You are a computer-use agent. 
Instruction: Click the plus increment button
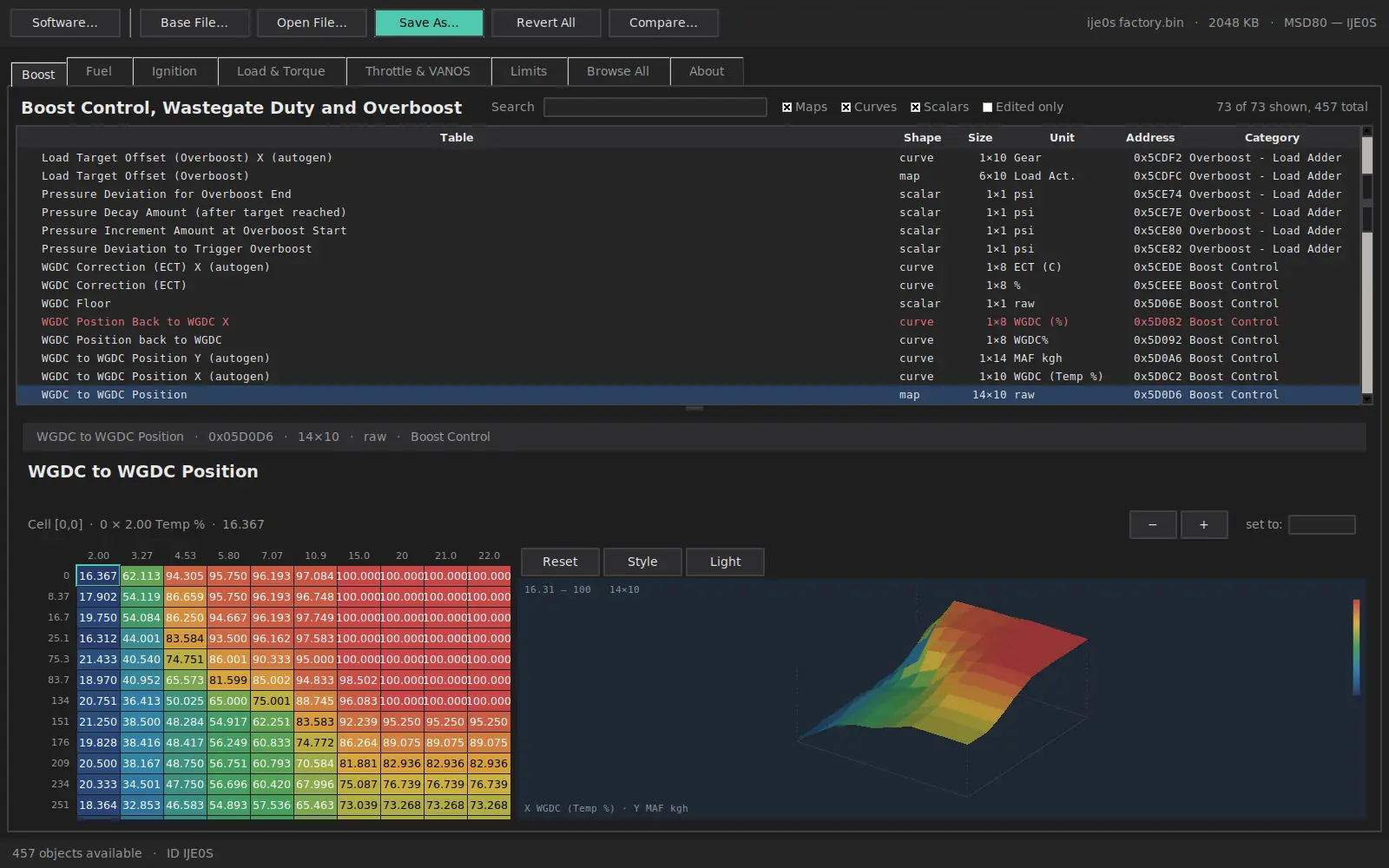[x=1204, y=524]
